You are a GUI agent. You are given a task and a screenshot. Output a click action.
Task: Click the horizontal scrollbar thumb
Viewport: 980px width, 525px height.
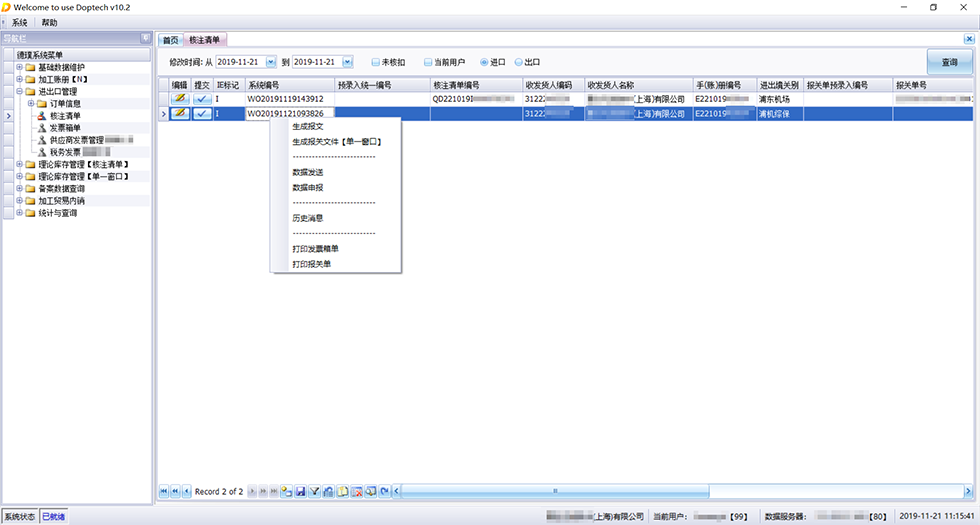click(x=555, y=491)
